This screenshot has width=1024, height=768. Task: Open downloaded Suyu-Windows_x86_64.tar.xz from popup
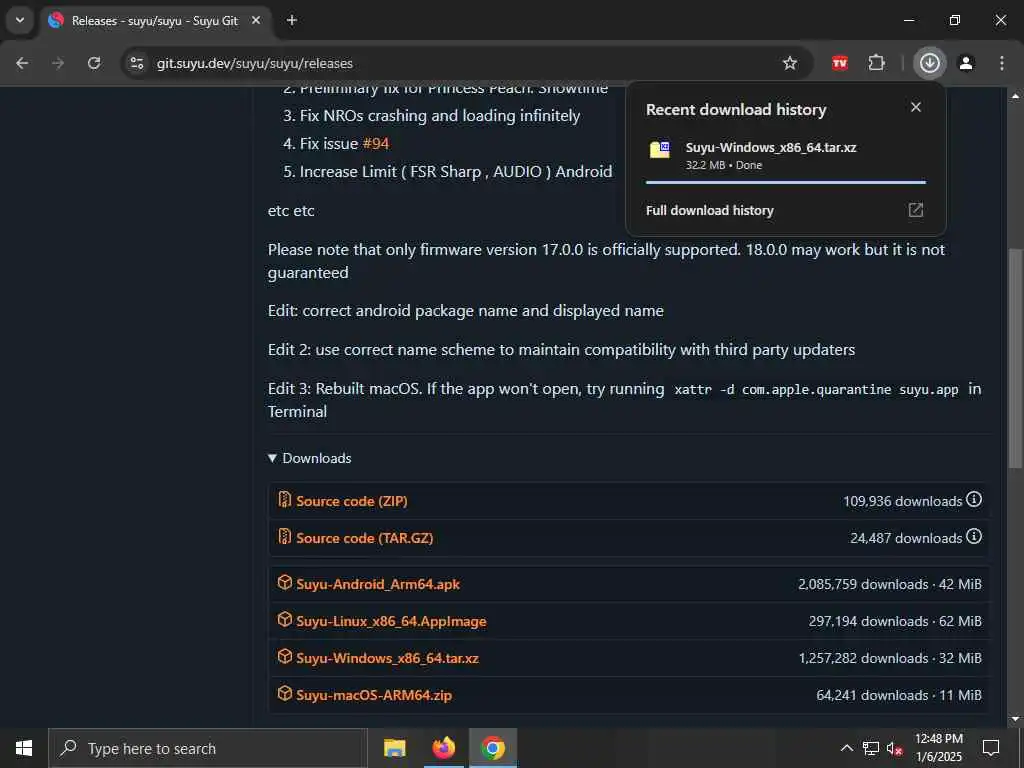click(771, 148)
